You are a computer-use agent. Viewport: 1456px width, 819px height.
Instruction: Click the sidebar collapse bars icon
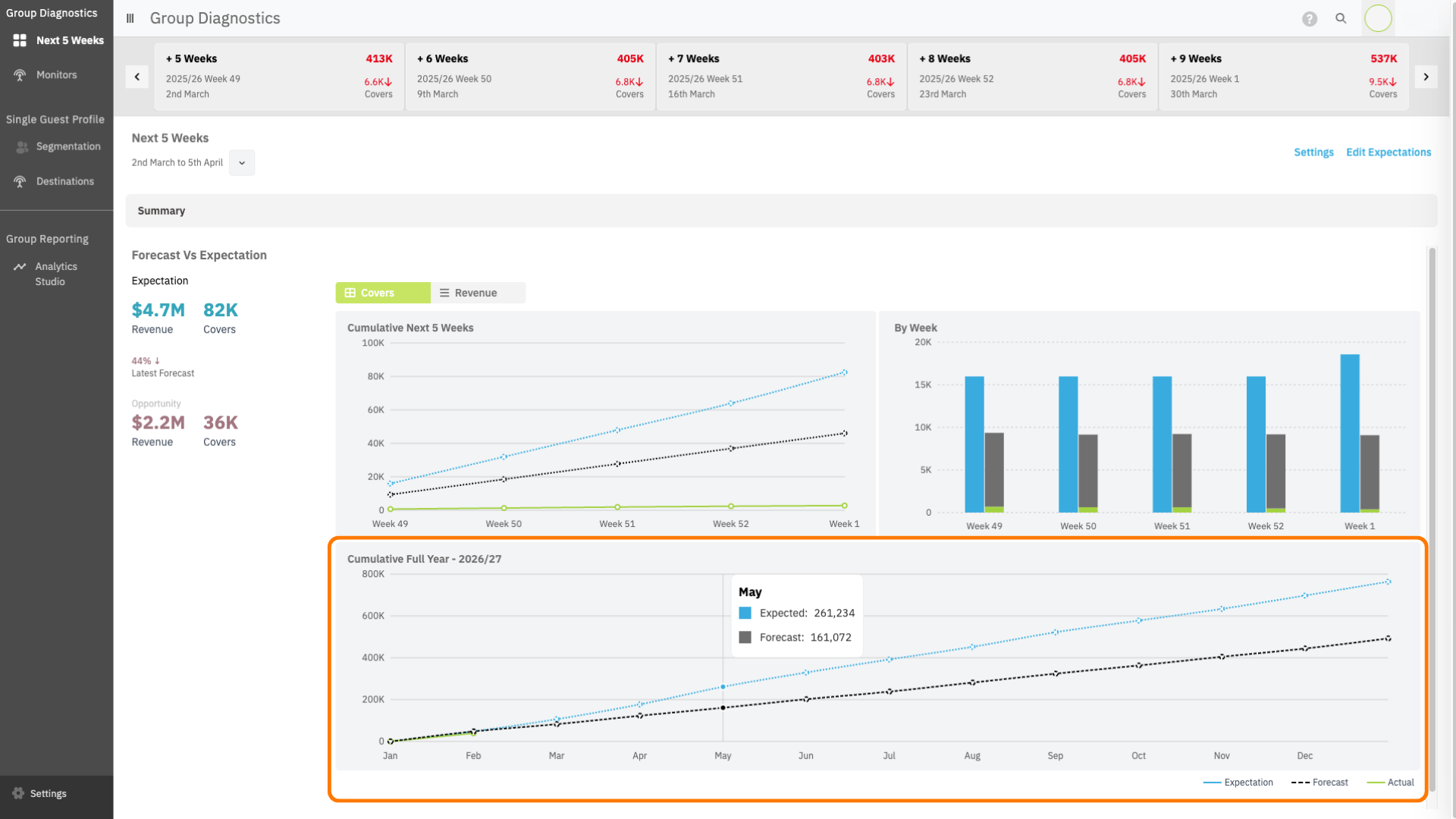click(130, 18)
